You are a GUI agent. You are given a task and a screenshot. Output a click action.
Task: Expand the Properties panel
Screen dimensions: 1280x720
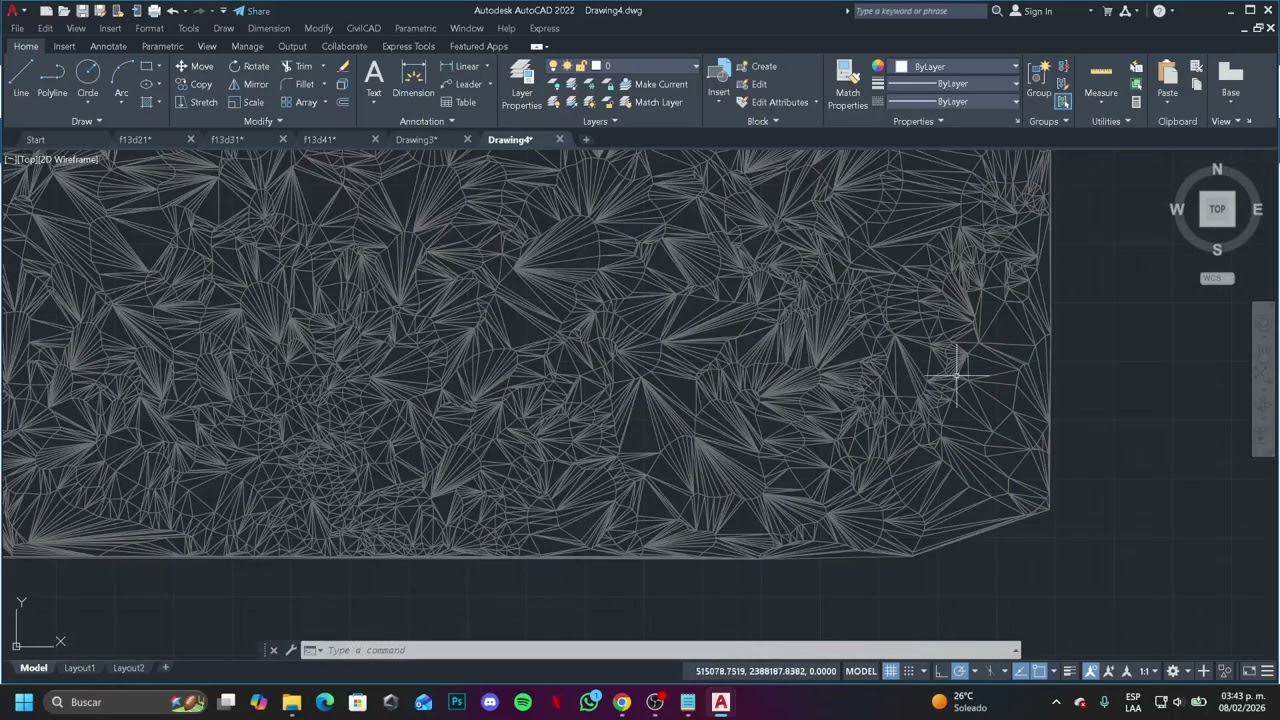tap(918, 121)
